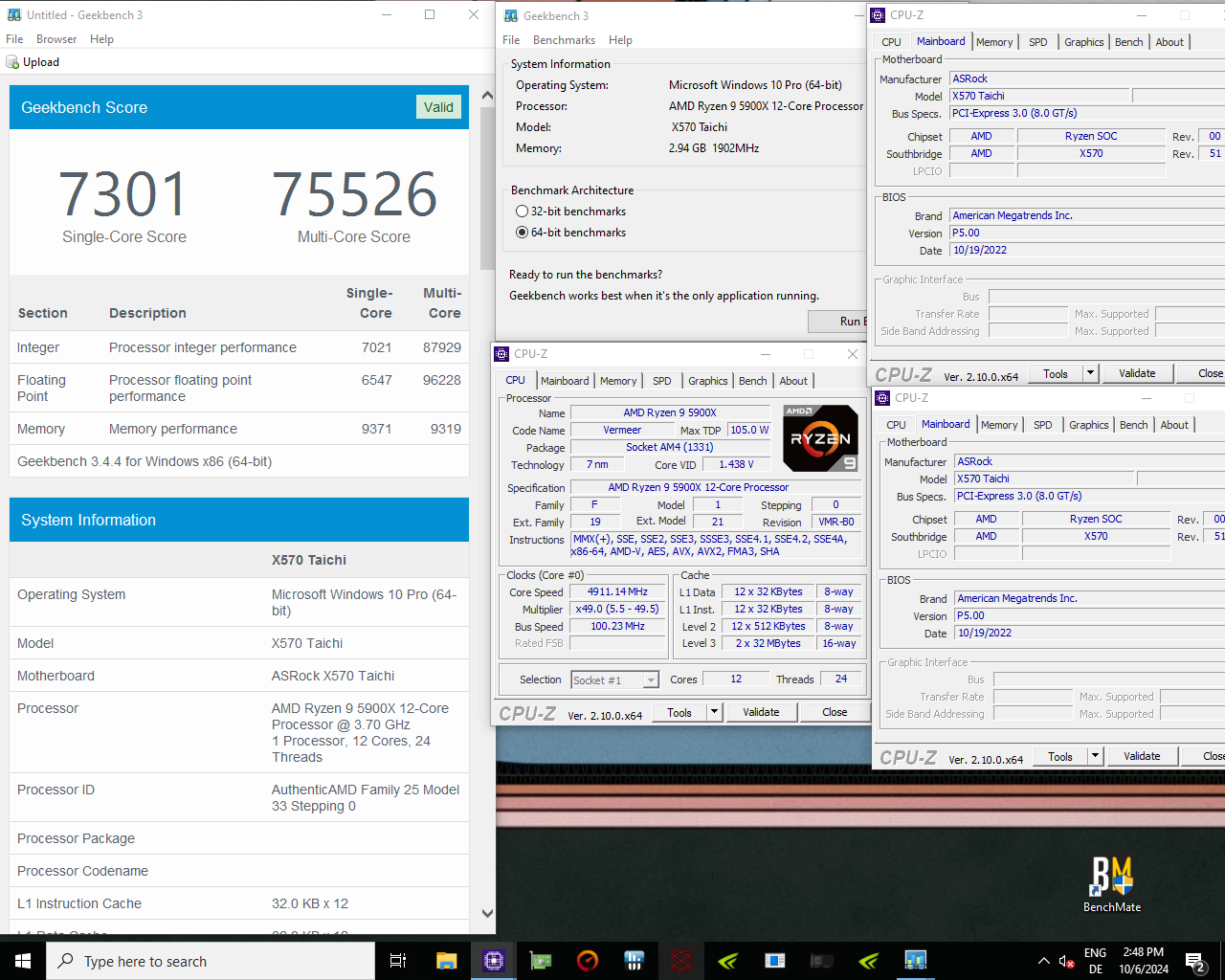Click the 75526 multi-core score
This screenshot has height=980, width=1225.
coord(354,194)
